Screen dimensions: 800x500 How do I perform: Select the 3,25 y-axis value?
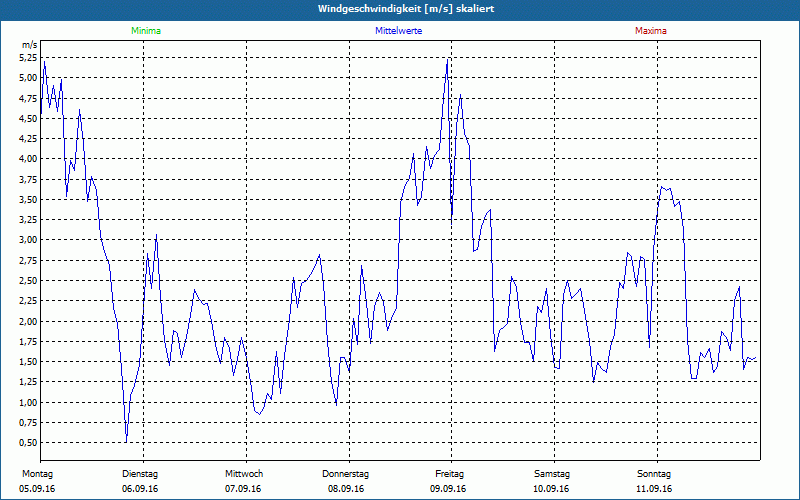[29, 219]
